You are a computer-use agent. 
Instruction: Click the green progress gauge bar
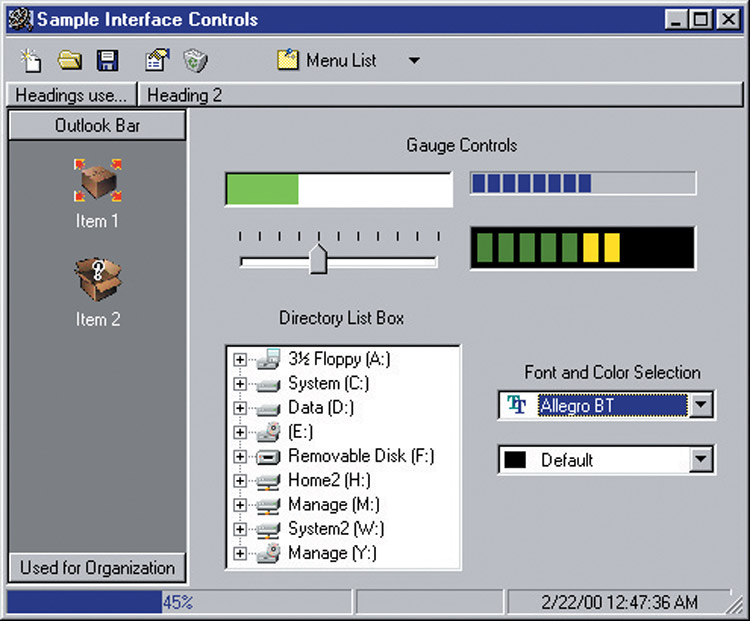coord(339,190)
